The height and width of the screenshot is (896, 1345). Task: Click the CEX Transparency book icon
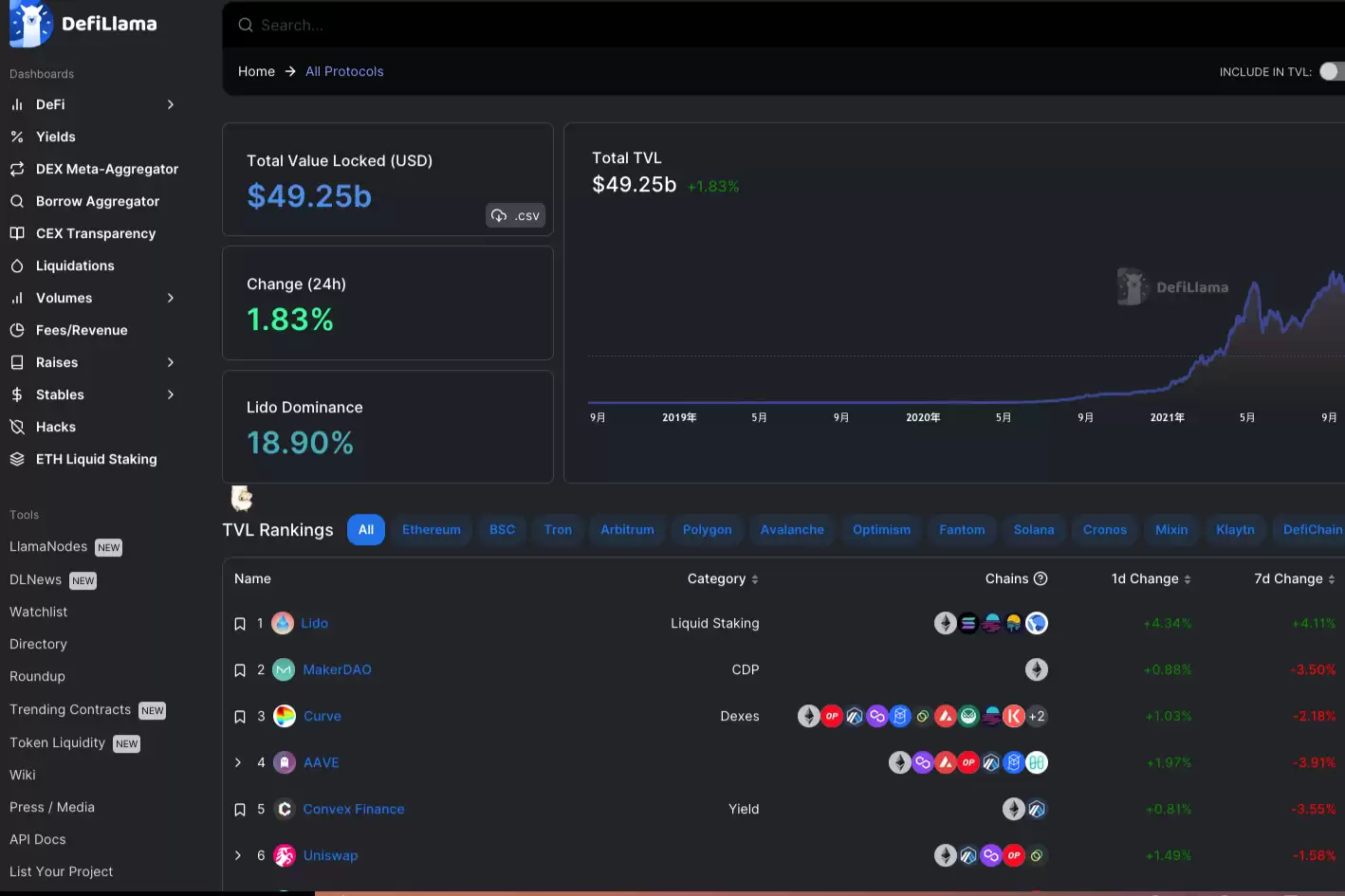coord(17,233)
